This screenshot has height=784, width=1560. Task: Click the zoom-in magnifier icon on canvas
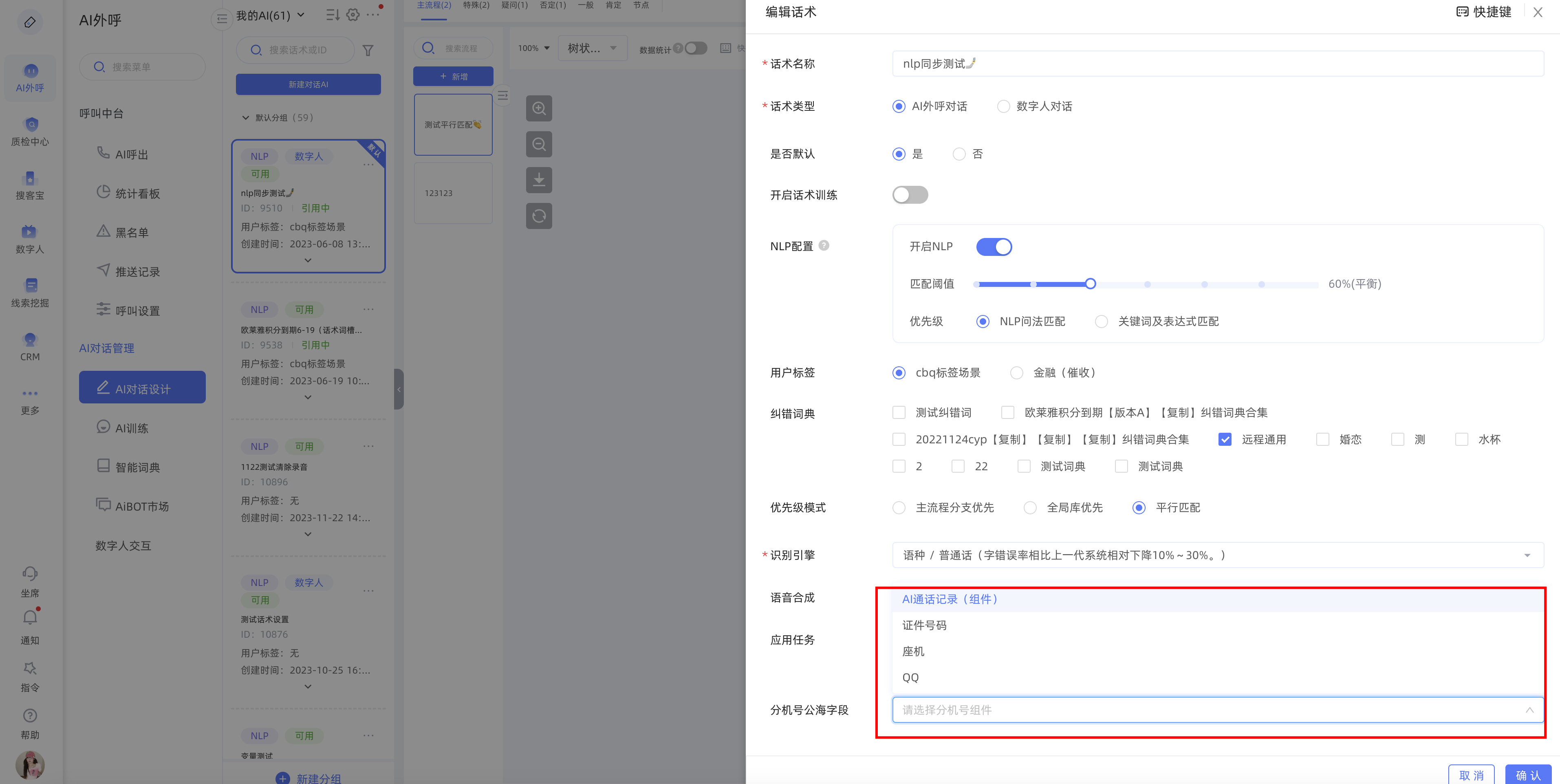(x=538, y=108)
